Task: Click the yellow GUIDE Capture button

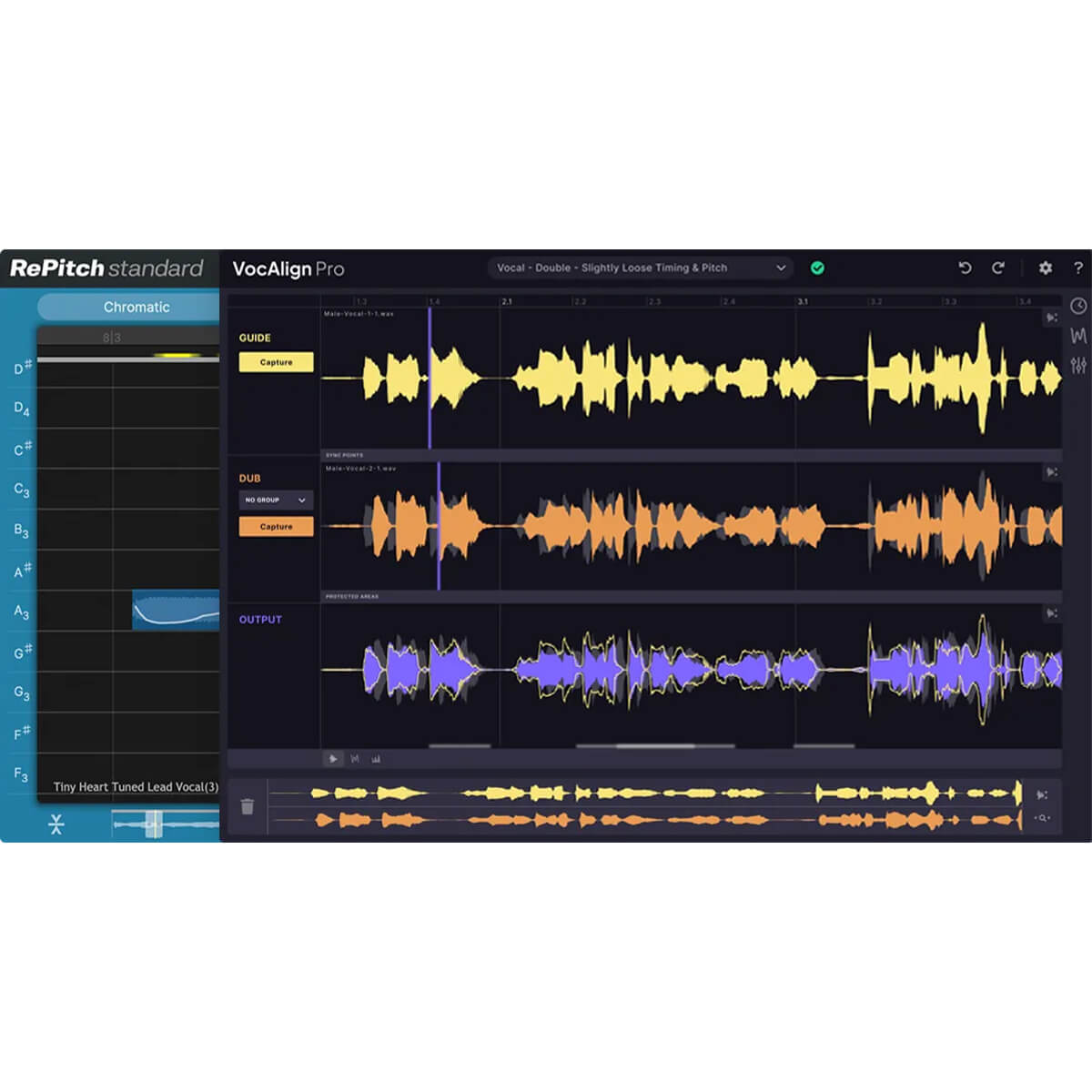Action: coord(276,362)
